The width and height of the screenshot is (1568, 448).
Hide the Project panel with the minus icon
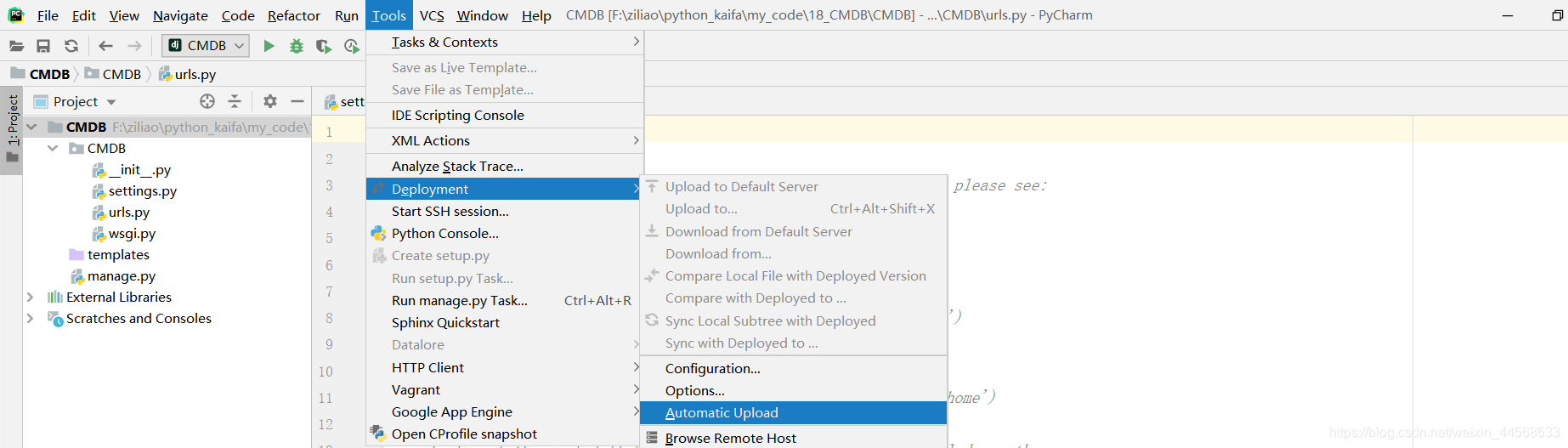[x=297, y=101]
